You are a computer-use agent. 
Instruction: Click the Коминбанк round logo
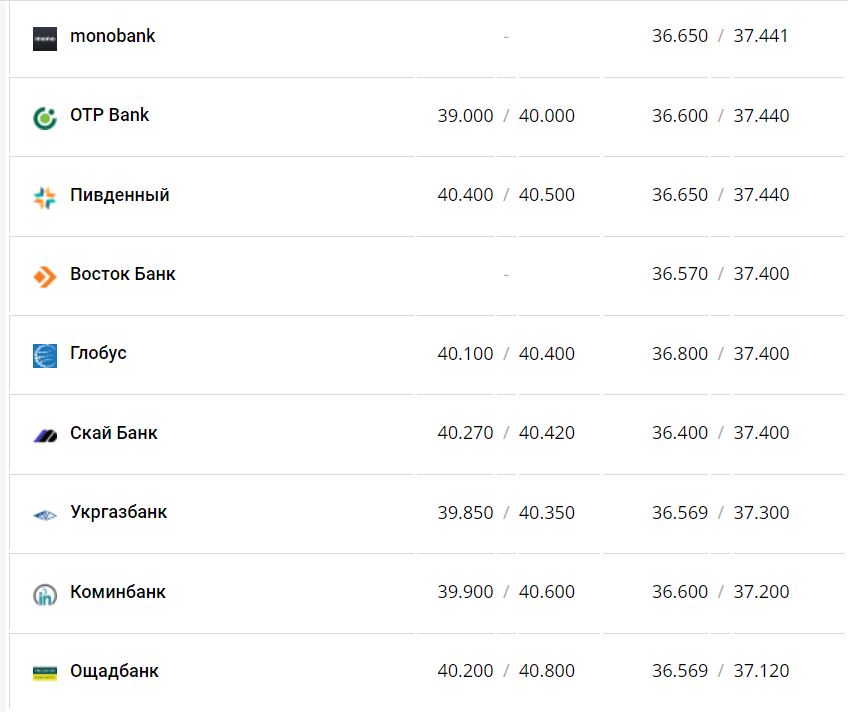point(45,594)
